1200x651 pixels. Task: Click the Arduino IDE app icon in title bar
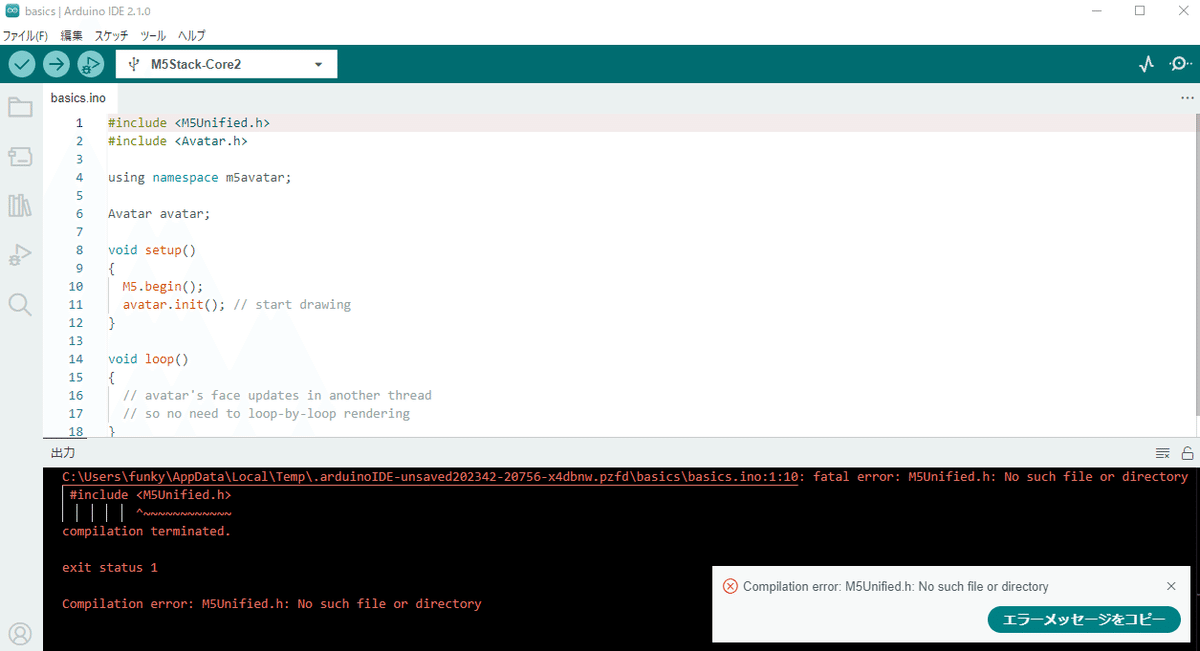pyautogui.click(x=11, y=12)
